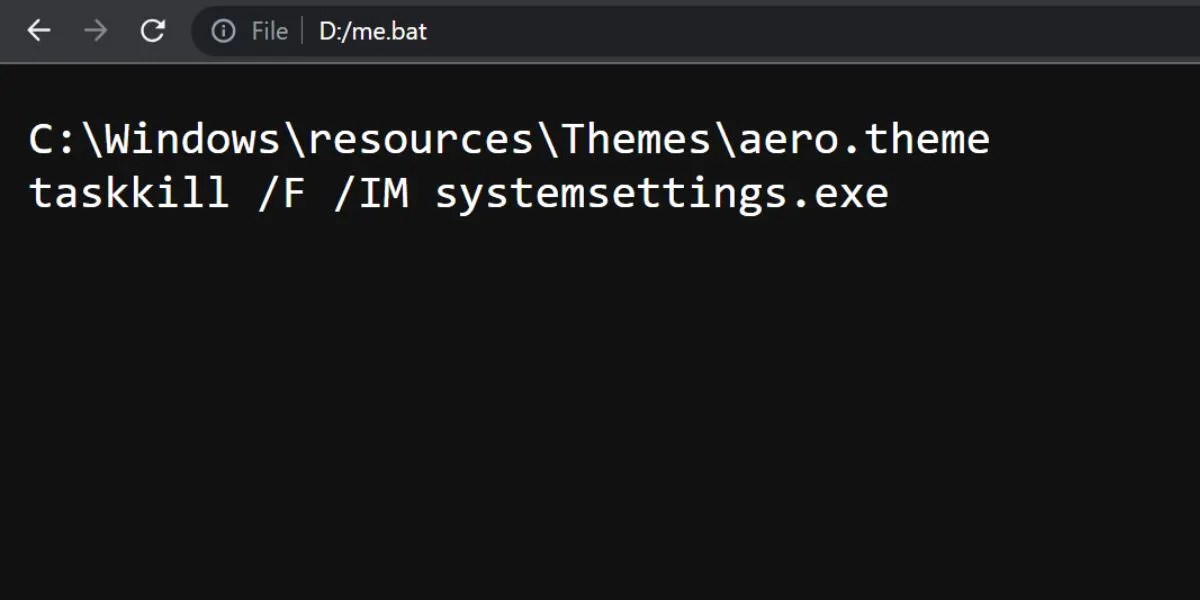Navigate back using the back arrow
Screen dimensions: 1200x600
point(38,30)
